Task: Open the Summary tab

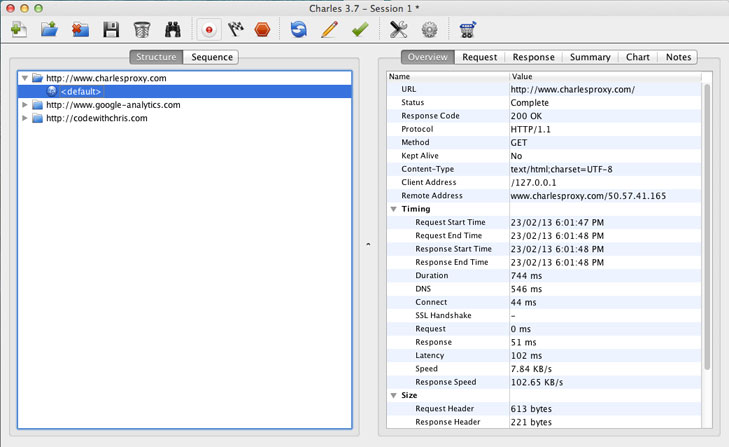Action: point(590,57)
